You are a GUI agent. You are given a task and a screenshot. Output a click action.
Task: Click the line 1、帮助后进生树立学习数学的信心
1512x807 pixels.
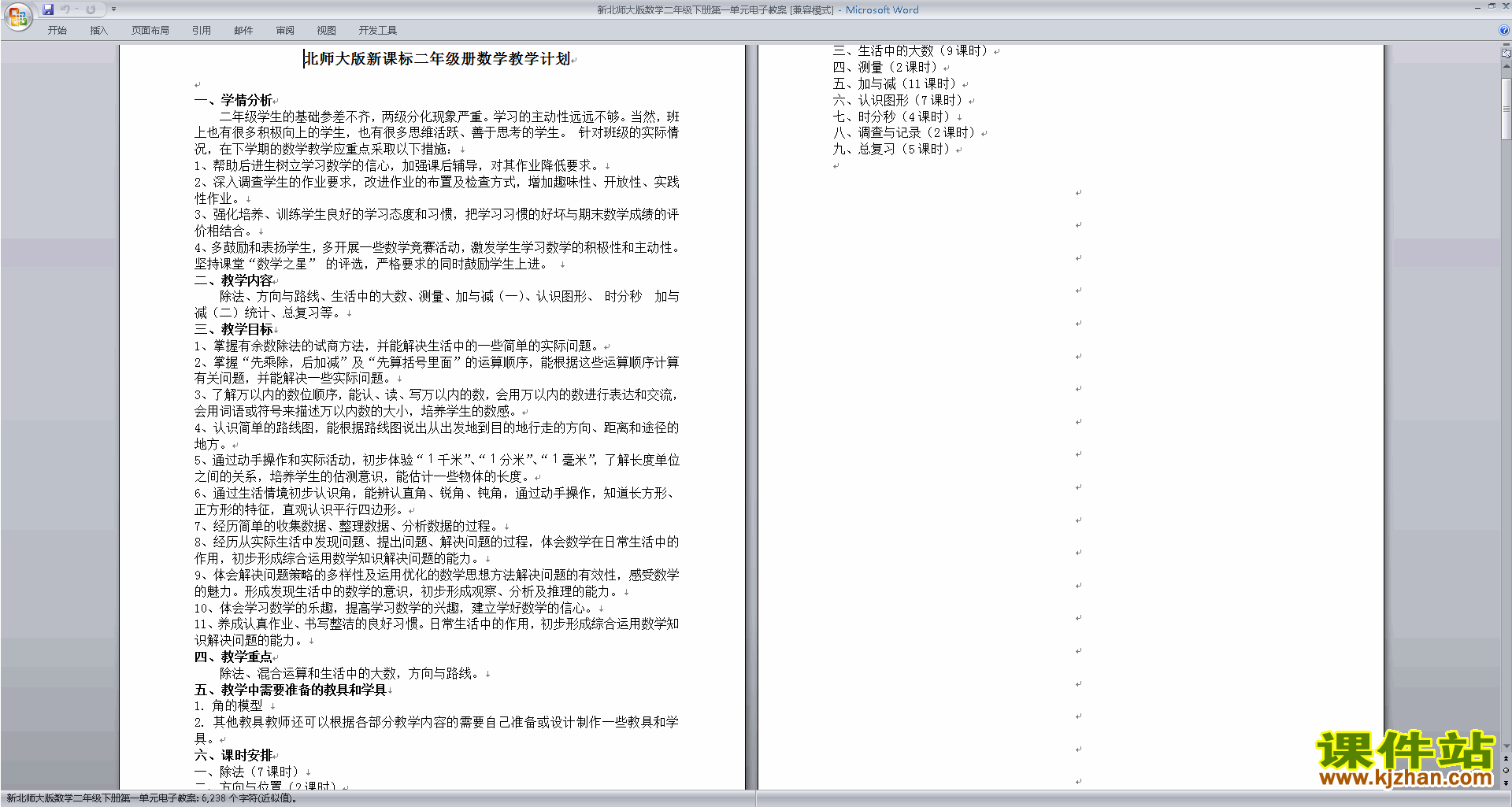click(398, 165)
